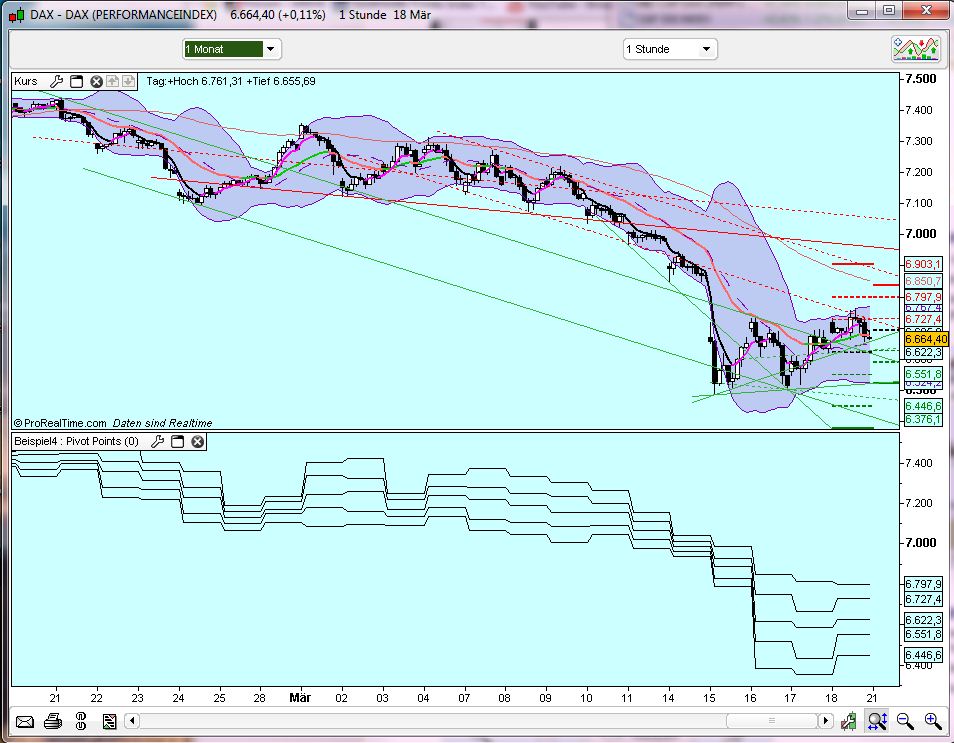Zoom in the chart
Screen dimensions: 954x743
point(933,722)
